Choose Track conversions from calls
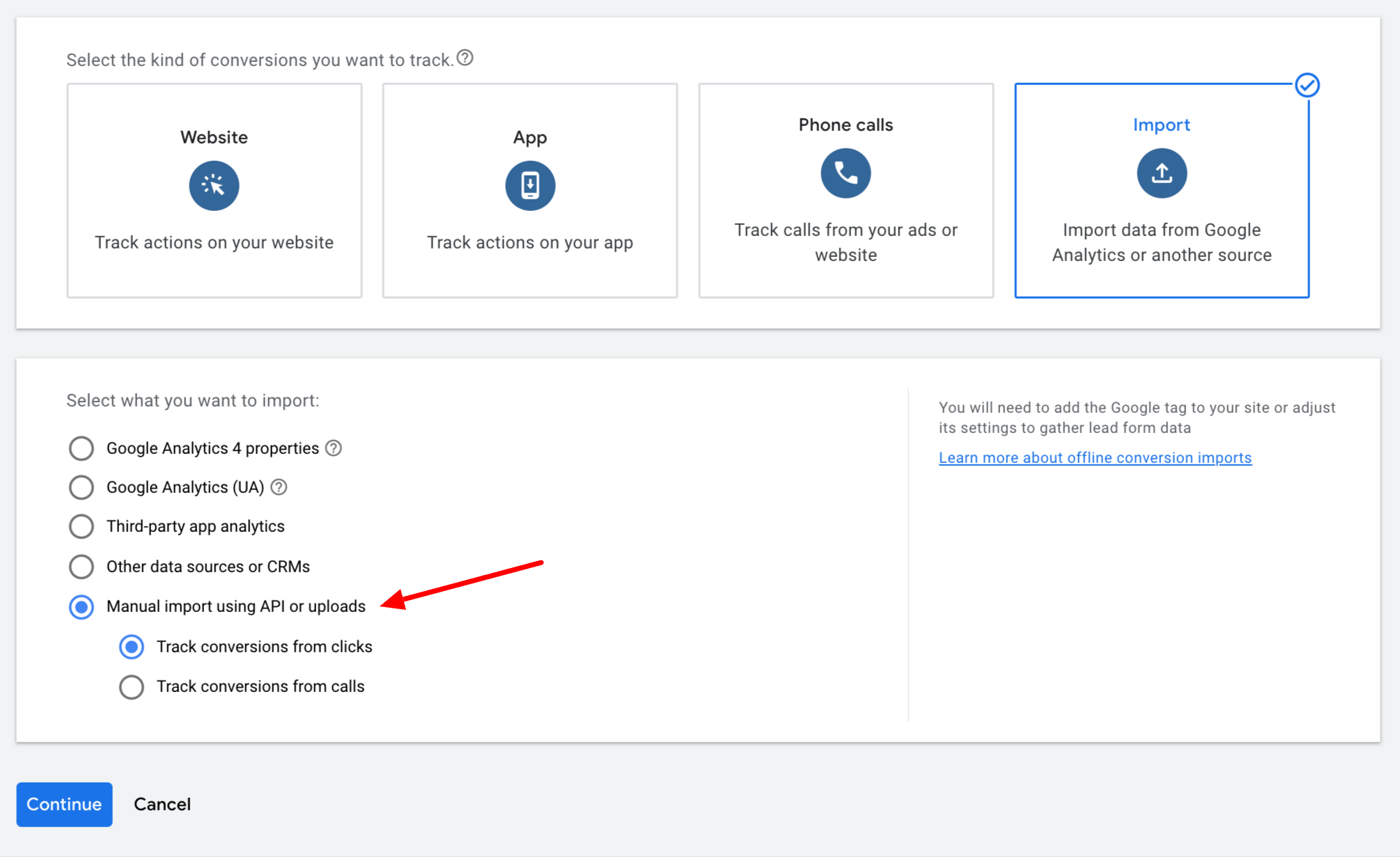Screen dimensions: 1400x857 coord(132,687)
